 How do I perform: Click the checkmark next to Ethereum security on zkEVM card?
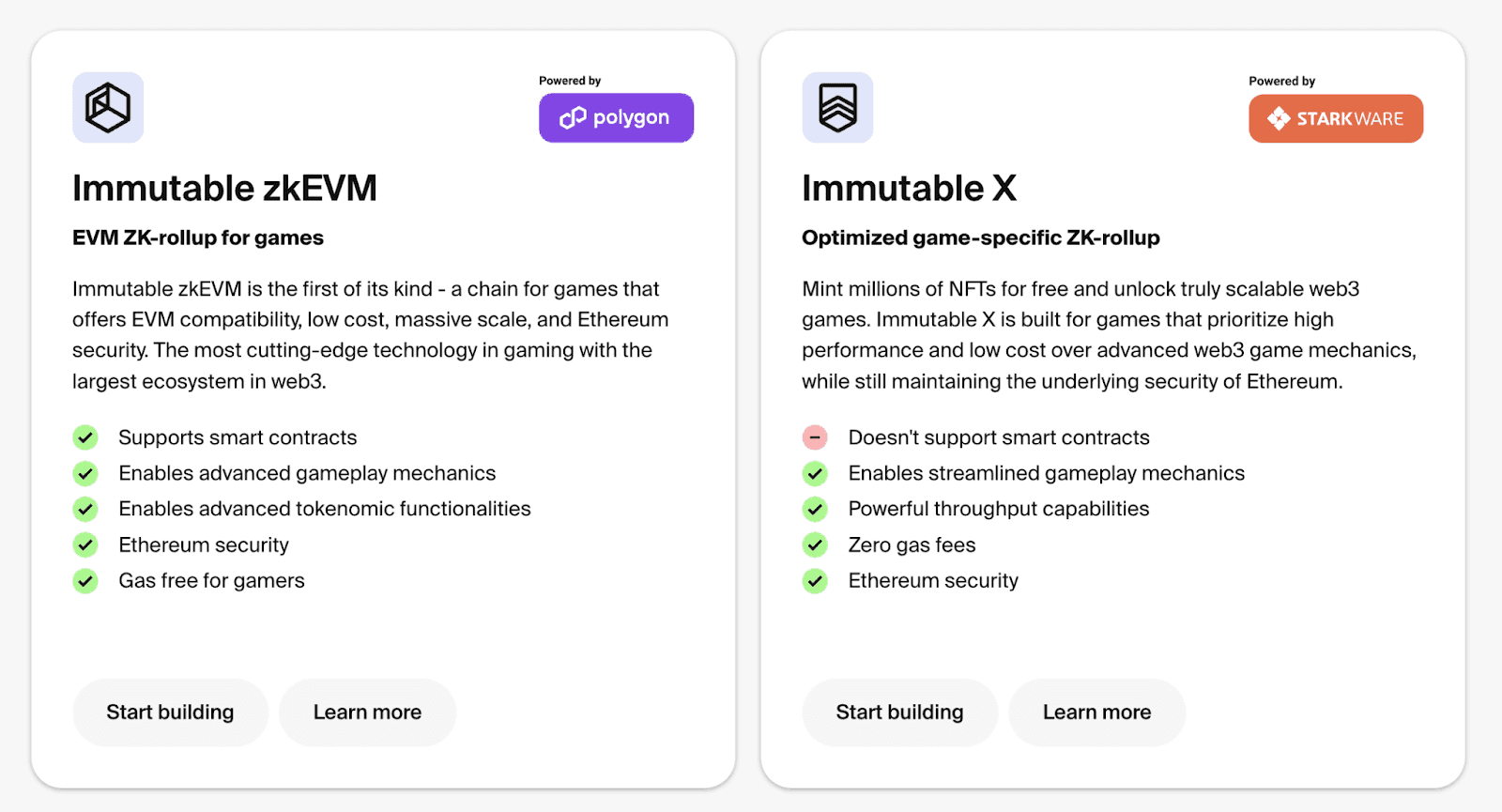[x=84, y=544]
